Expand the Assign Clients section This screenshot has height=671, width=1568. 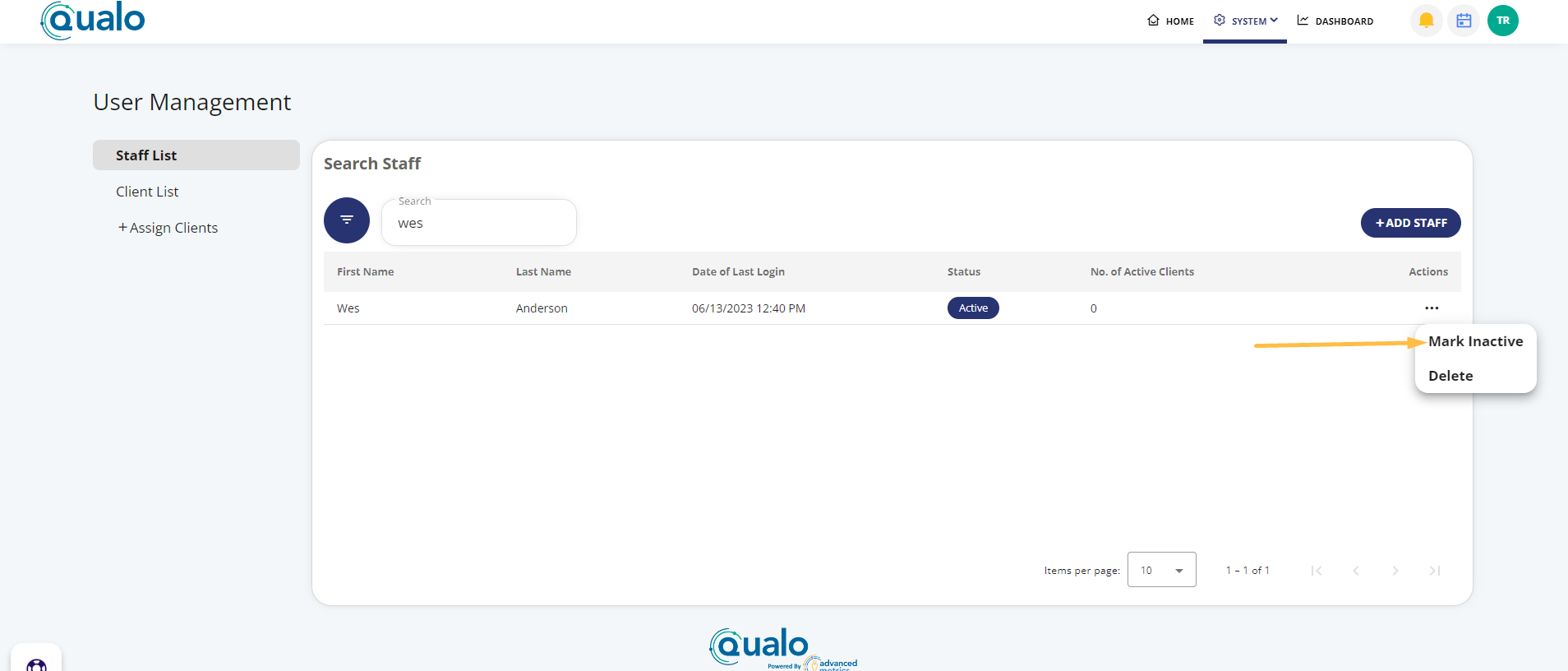(x=168, y=228)
